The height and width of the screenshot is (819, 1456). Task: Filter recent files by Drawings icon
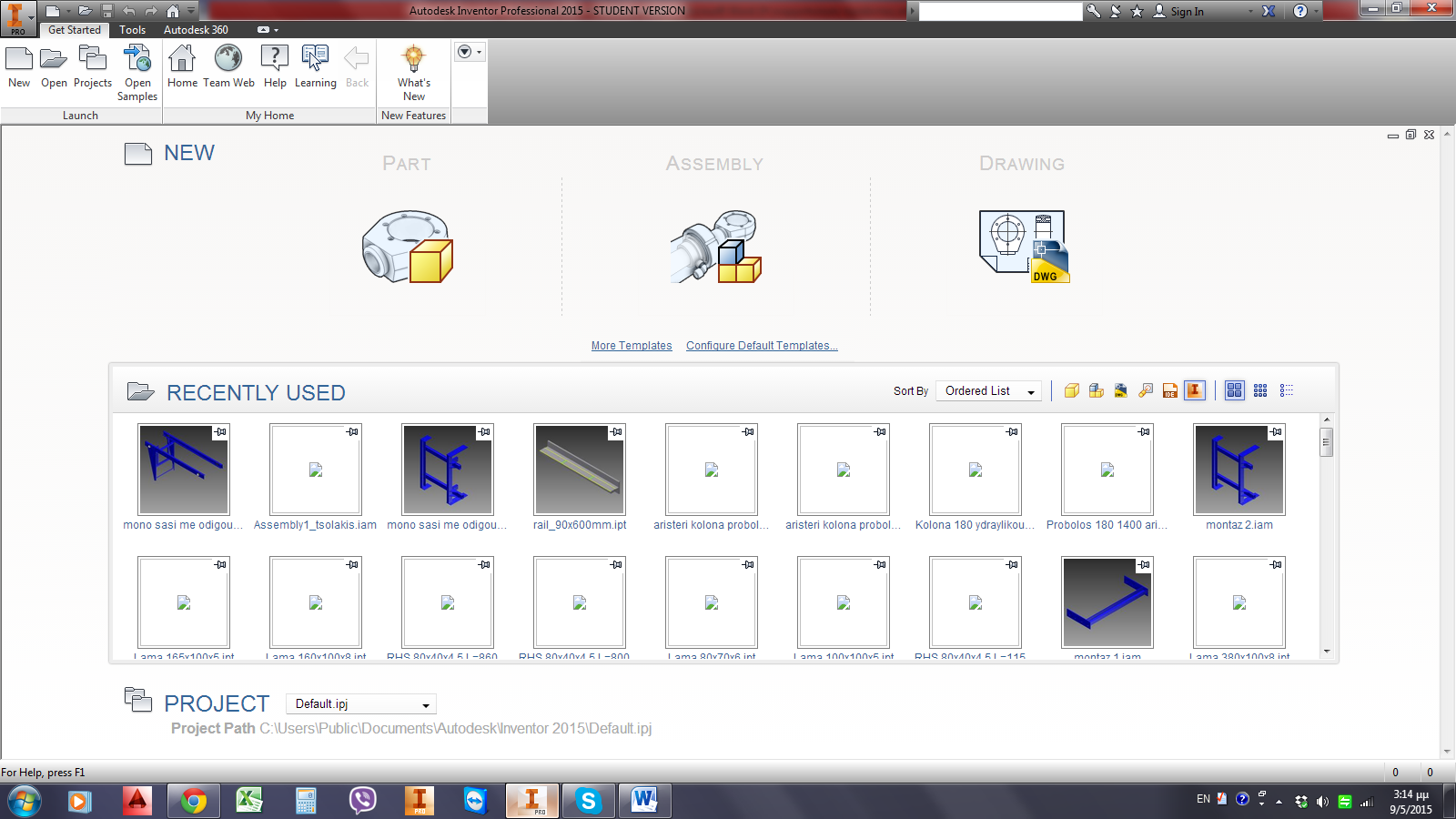(1121, 390)
